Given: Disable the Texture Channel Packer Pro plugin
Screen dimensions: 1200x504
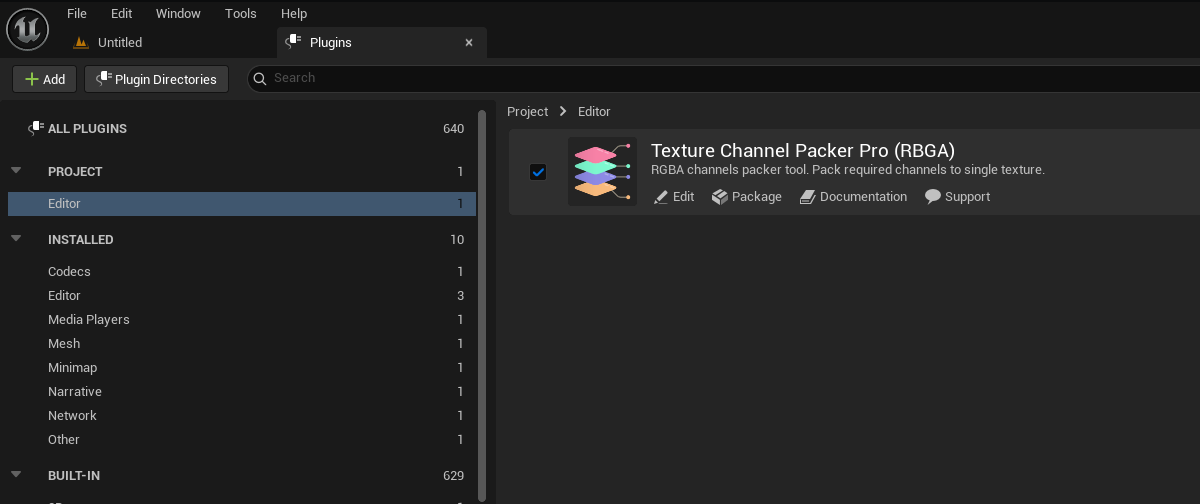Looking at the screenshot, I should [538, 172].
